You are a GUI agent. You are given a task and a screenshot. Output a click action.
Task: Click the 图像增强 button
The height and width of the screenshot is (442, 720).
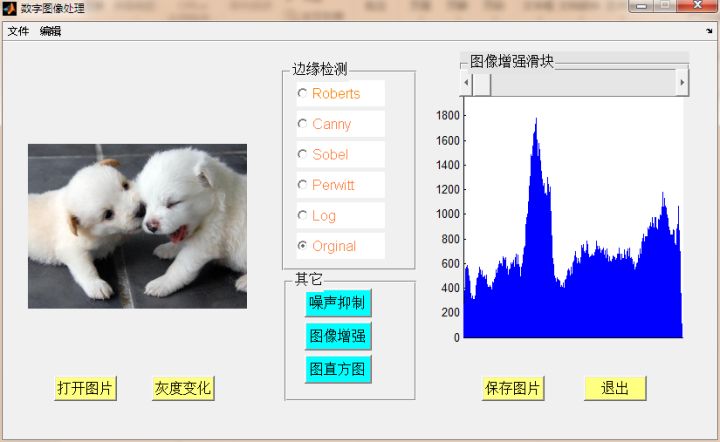338,336
